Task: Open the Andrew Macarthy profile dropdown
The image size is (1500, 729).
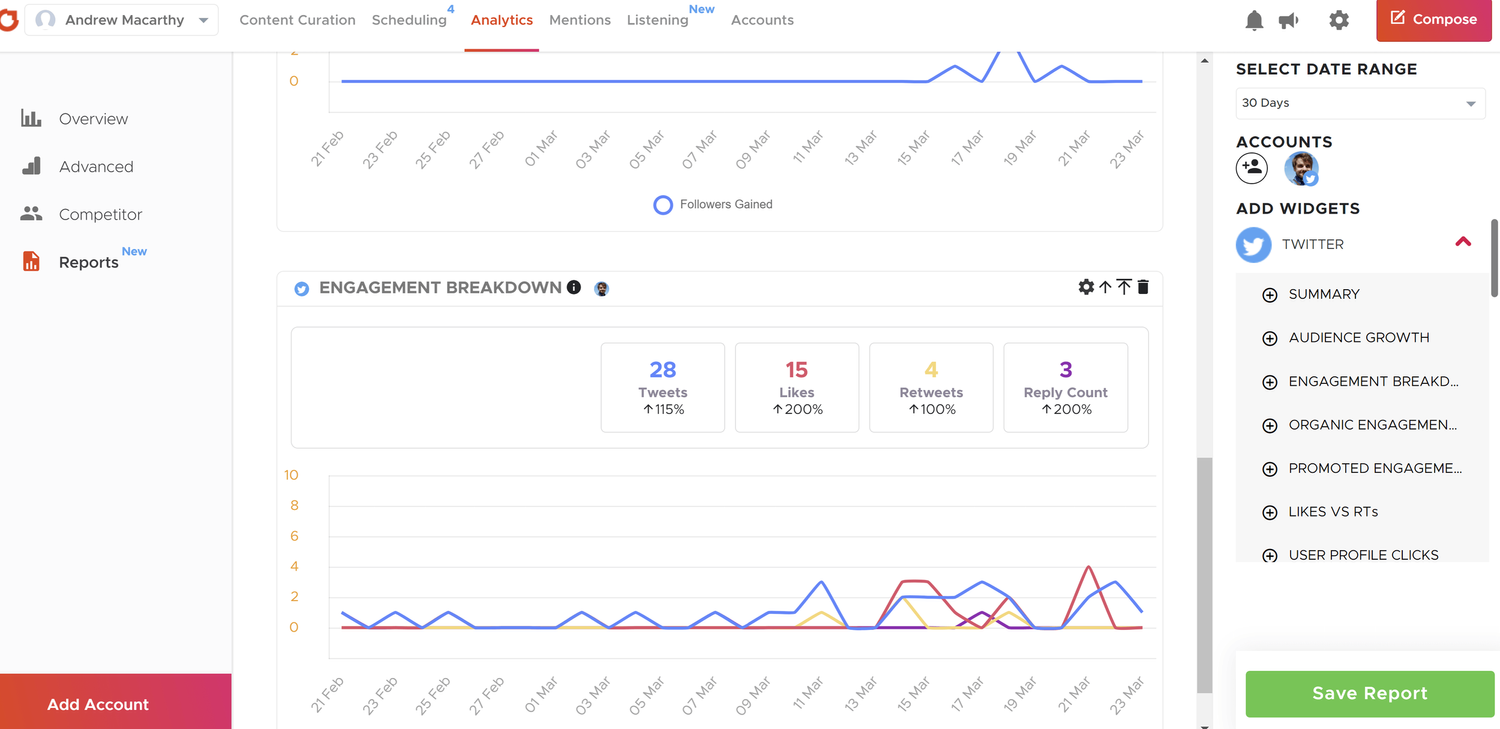Action: point(121,19)
